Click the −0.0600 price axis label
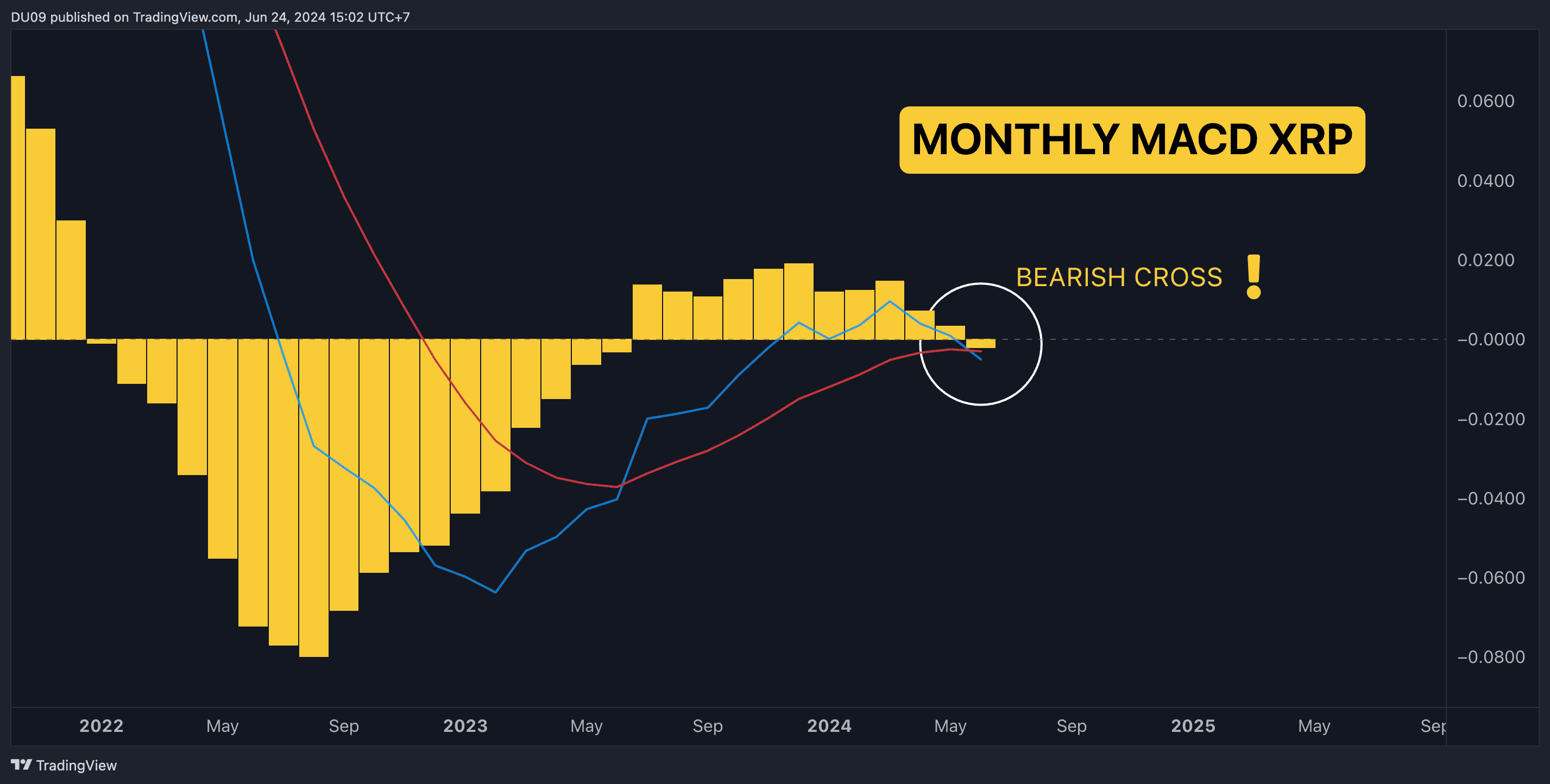Image resolution: width=1550 pixels, height=784 pixels. pyautogui.click(x=1491, y=578)
